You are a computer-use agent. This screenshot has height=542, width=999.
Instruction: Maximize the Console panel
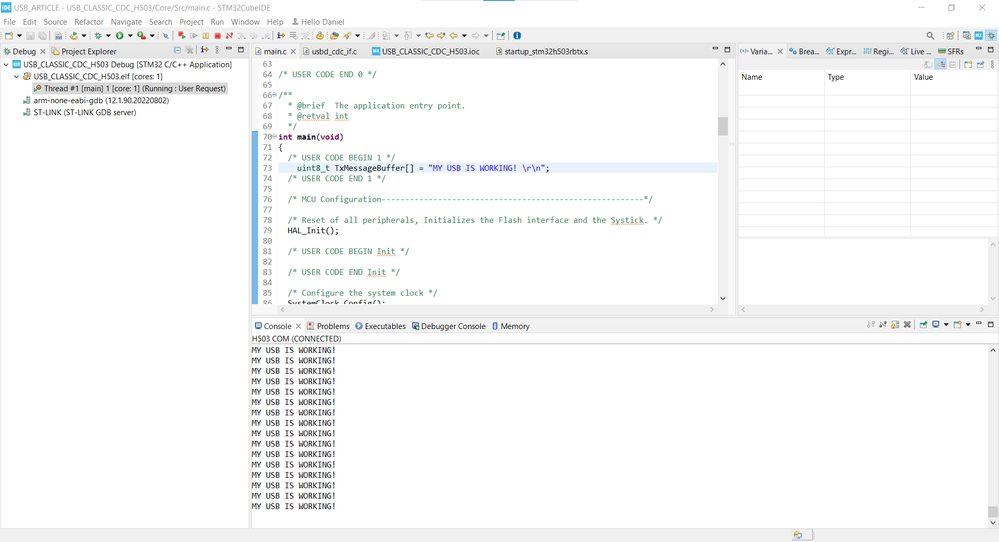tap(991, 325)
